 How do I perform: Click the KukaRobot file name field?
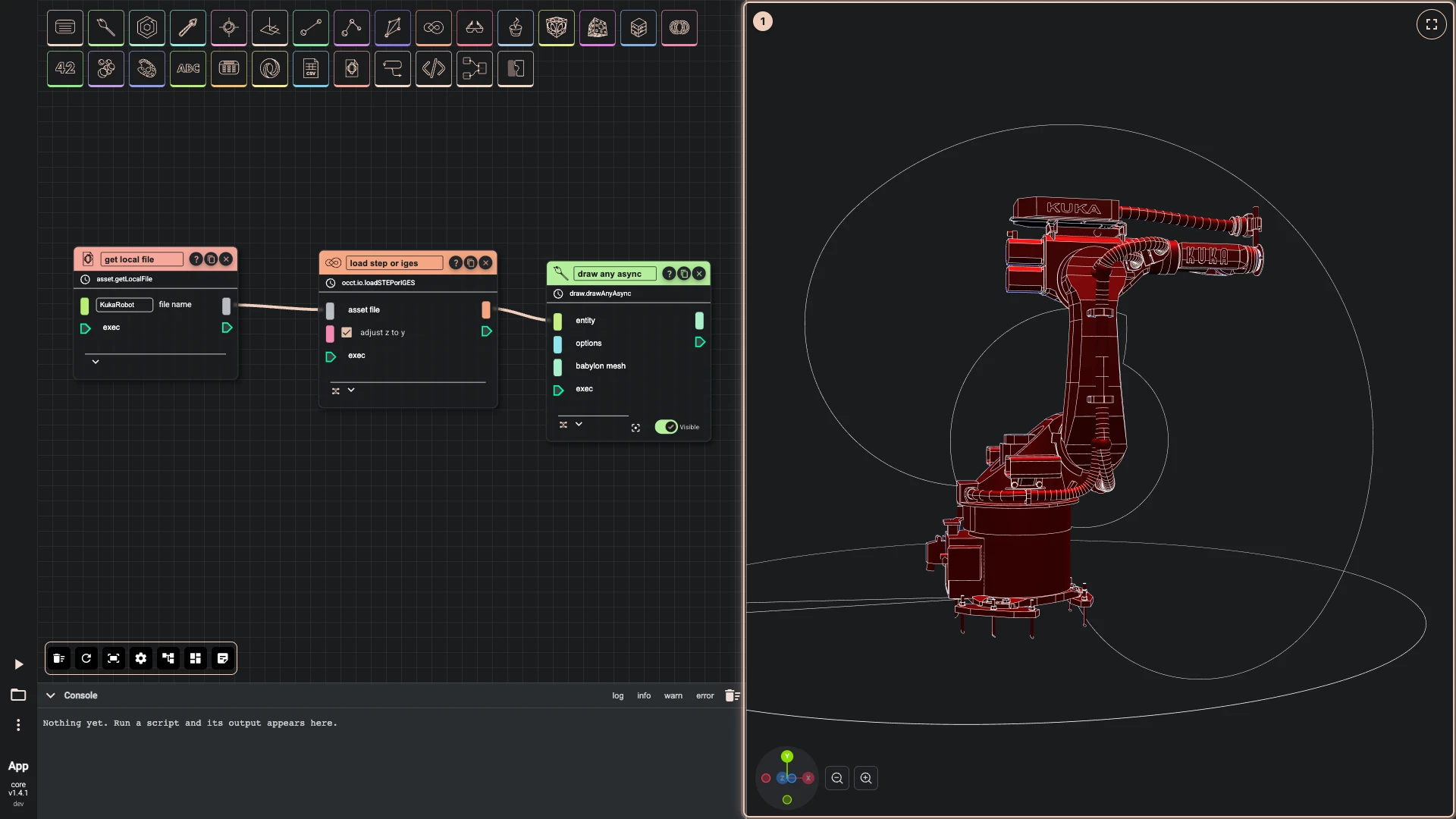[x=124, y=305]
